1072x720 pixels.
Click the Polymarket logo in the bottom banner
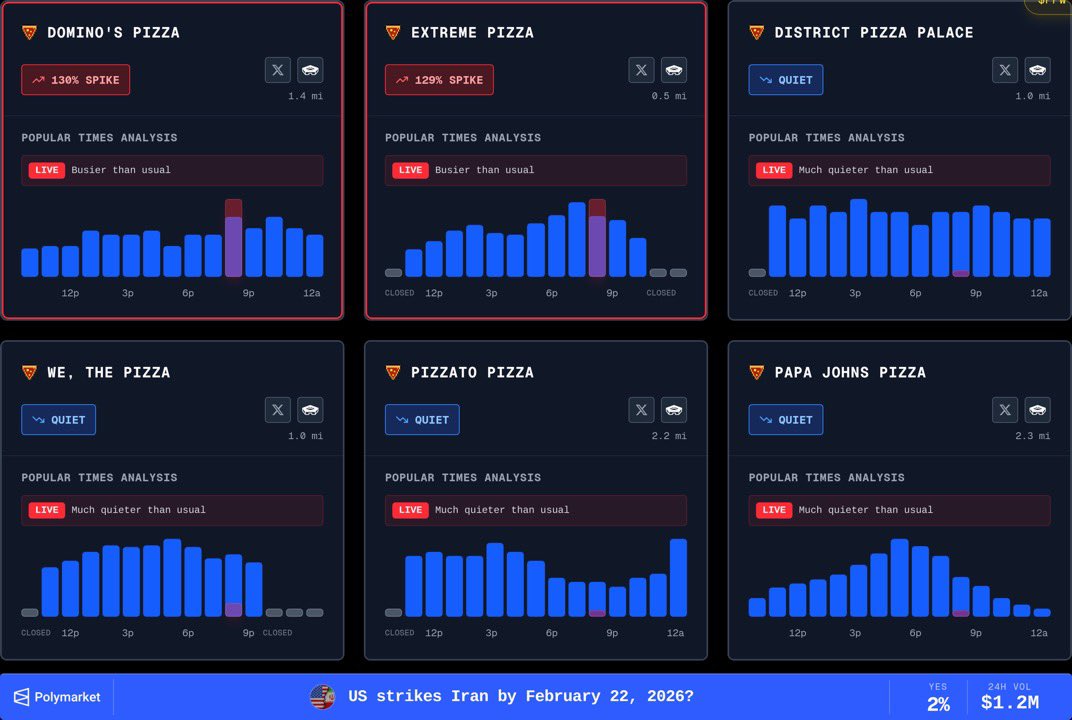tap(57, 696)
